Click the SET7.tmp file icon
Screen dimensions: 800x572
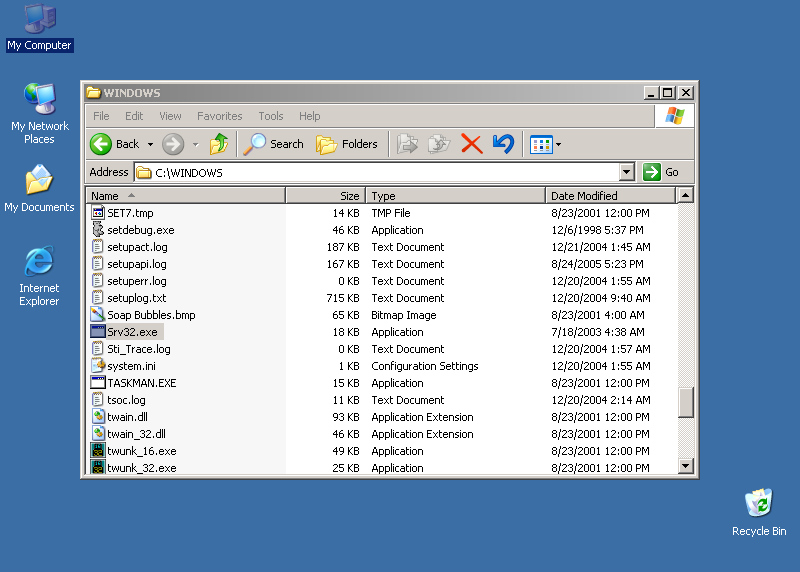coord(97,212)
